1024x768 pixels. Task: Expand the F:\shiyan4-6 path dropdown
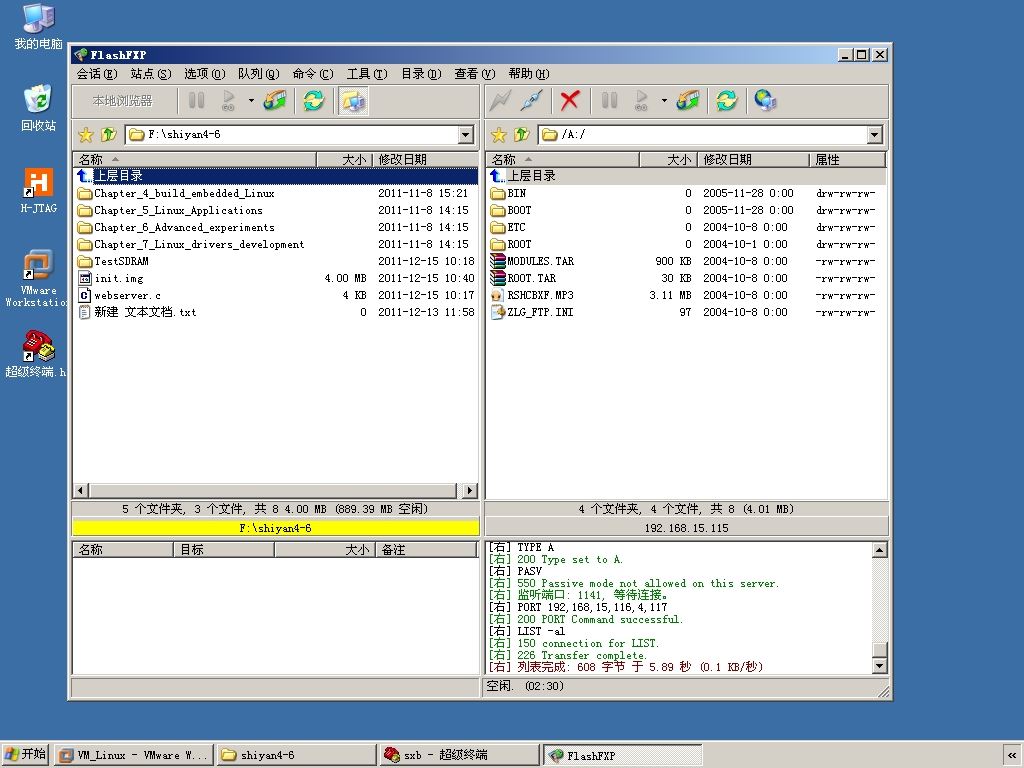pos(466,135)
